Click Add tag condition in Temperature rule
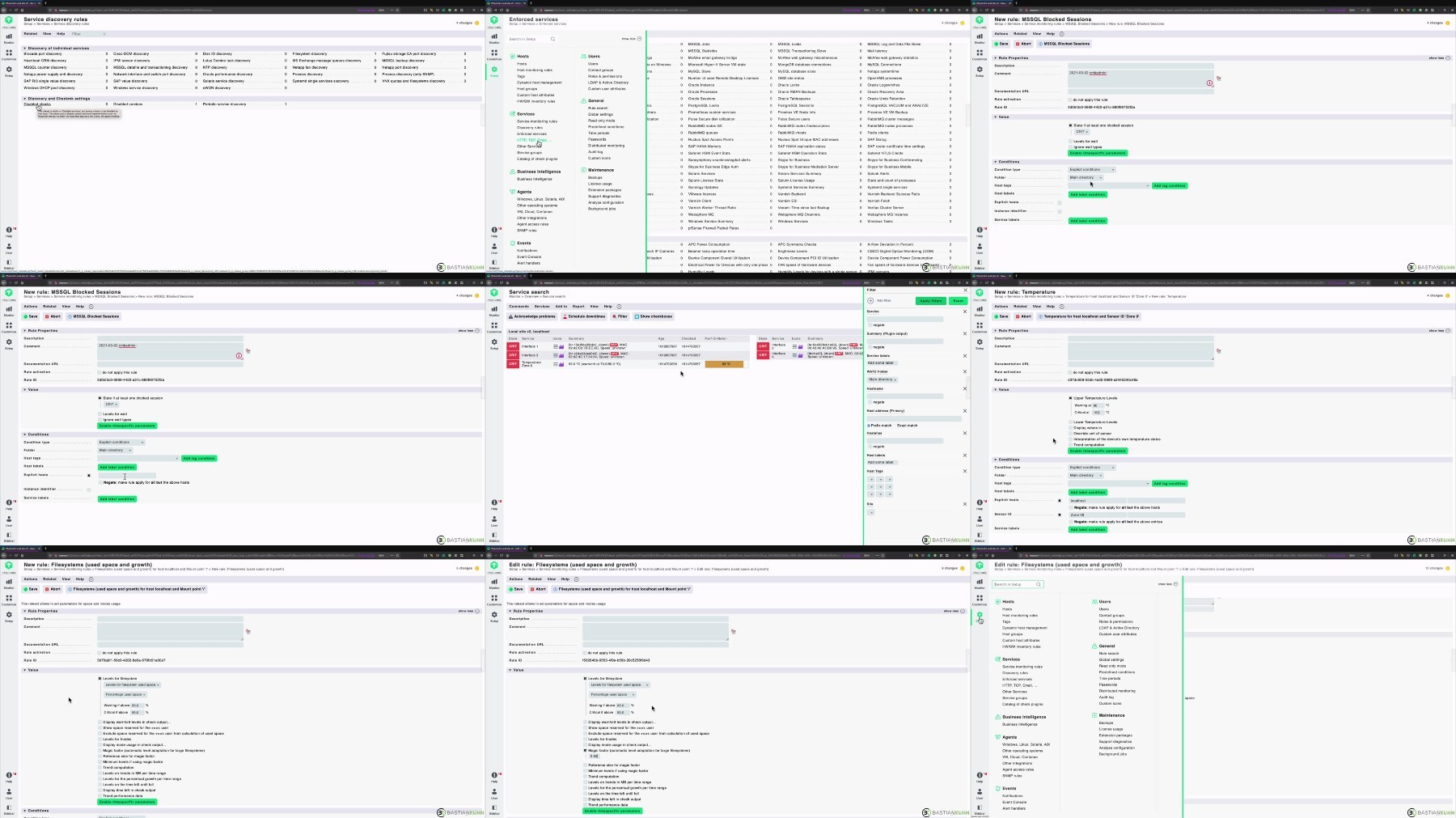Screen dimensions: 1456x818 coord(1170,483)
